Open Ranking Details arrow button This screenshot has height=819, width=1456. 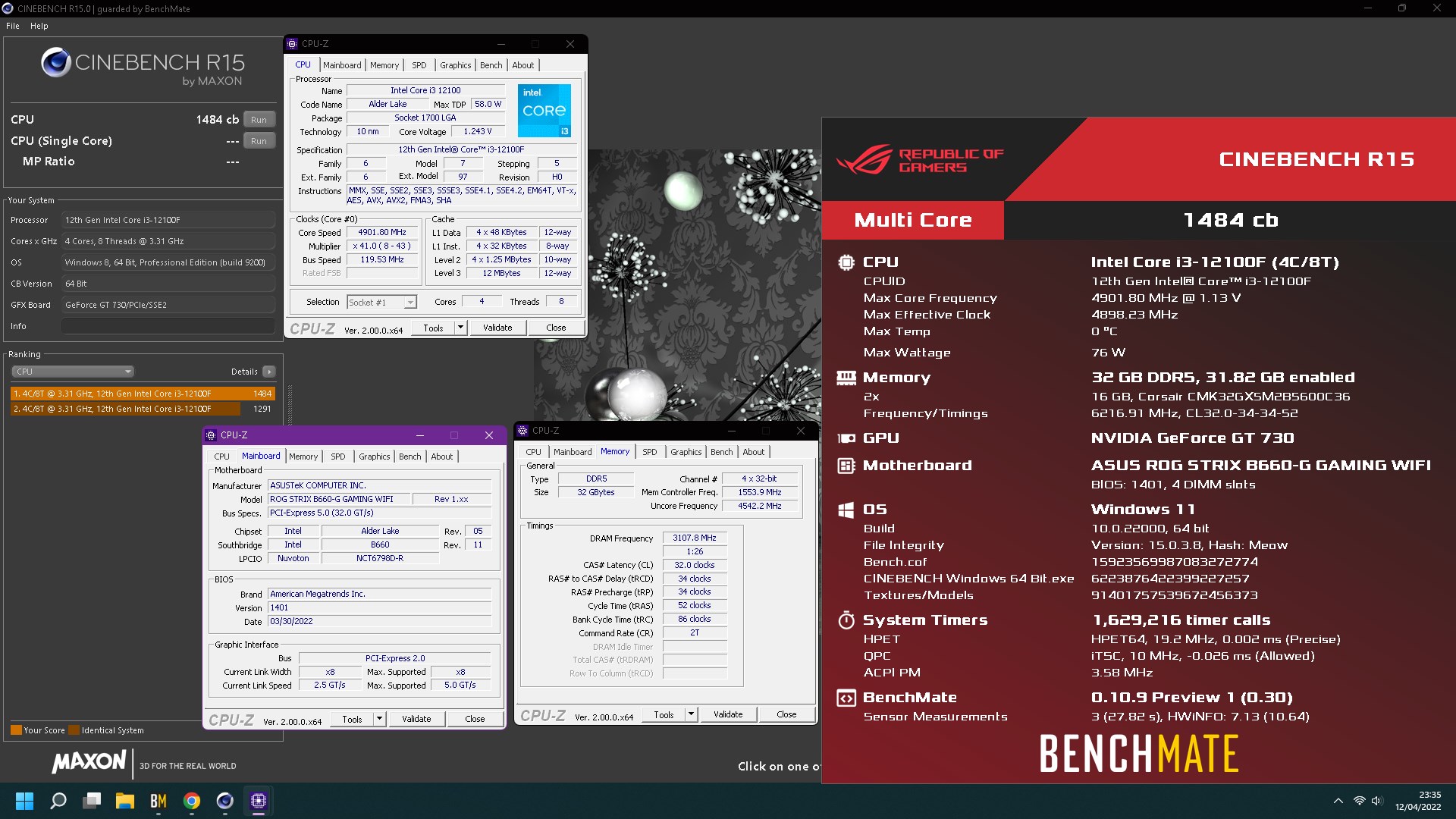[x=269, y=372]
